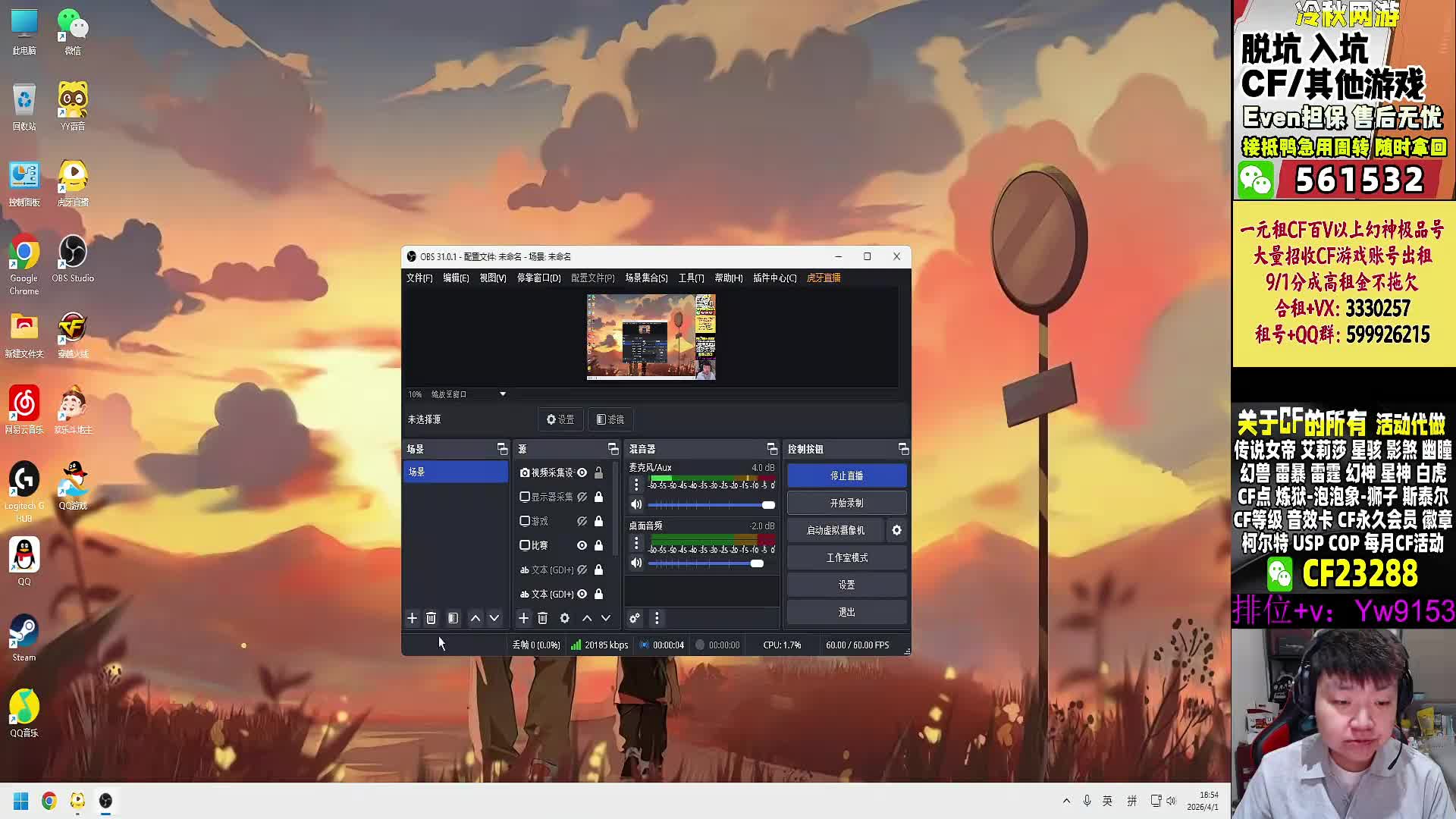Image resolution: width=1456 pixels, height=819 pixels.
Task: Delete selected scene with trash icon
Action: pyautogui.click(x=431, y=618)
